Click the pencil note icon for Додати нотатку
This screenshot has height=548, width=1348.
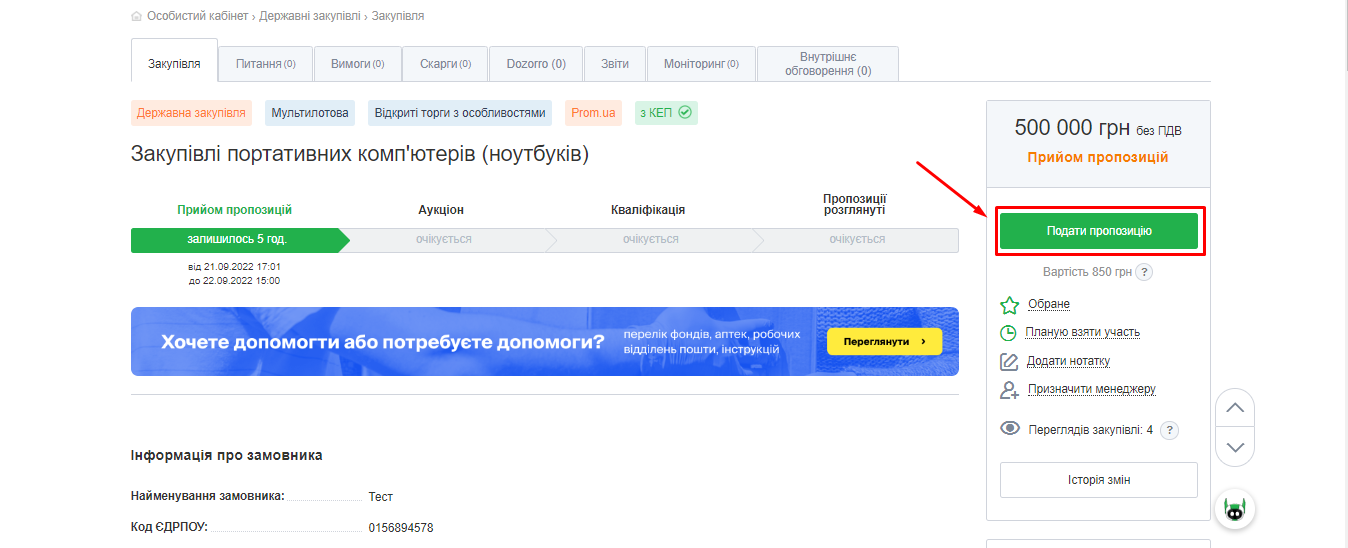(1009, 362)
